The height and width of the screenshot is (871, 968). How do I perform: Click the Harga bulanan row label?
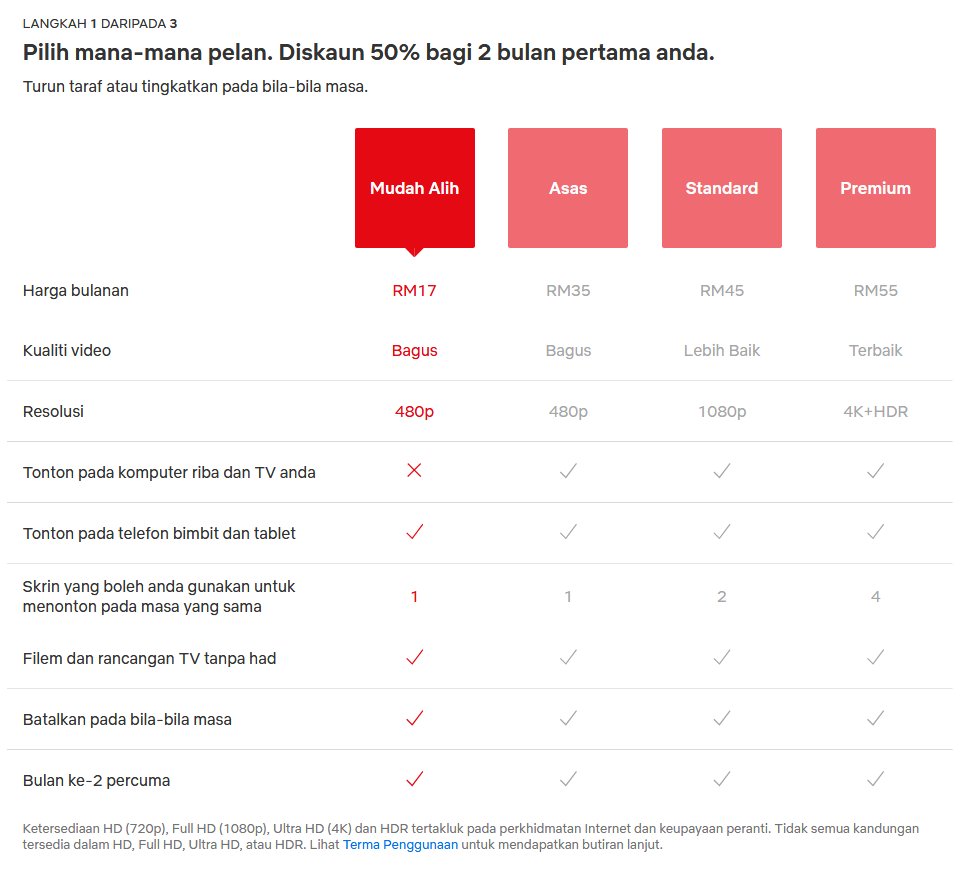[x=76, y=291]
